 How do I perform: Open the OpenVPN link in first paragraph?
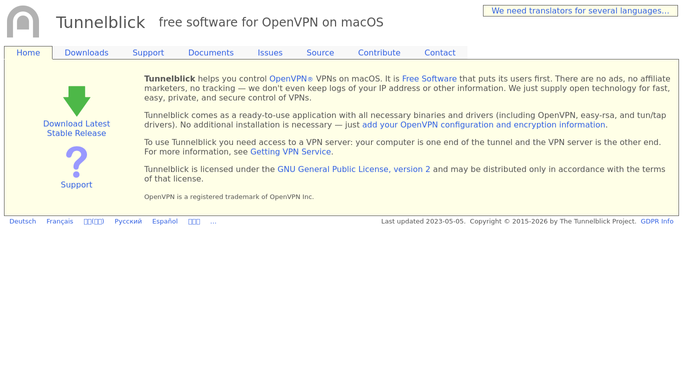(291, 79)
